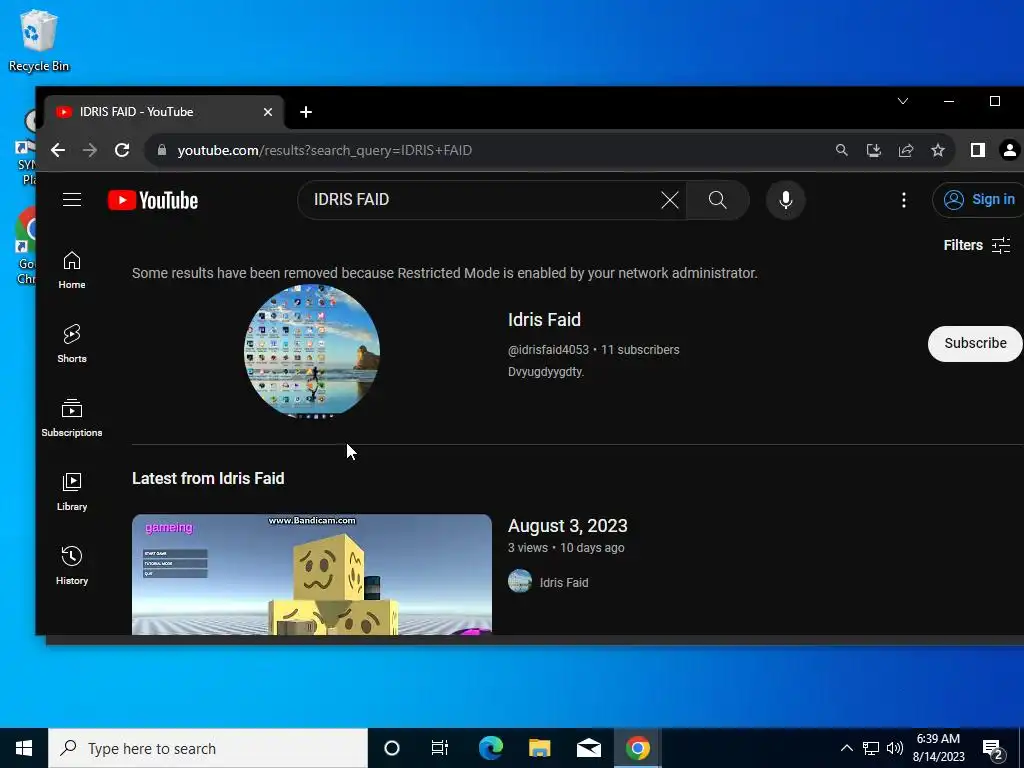Viewport: 1024px width, 768px height.
Task: Open the notification center icon
Action: (993, 749)
